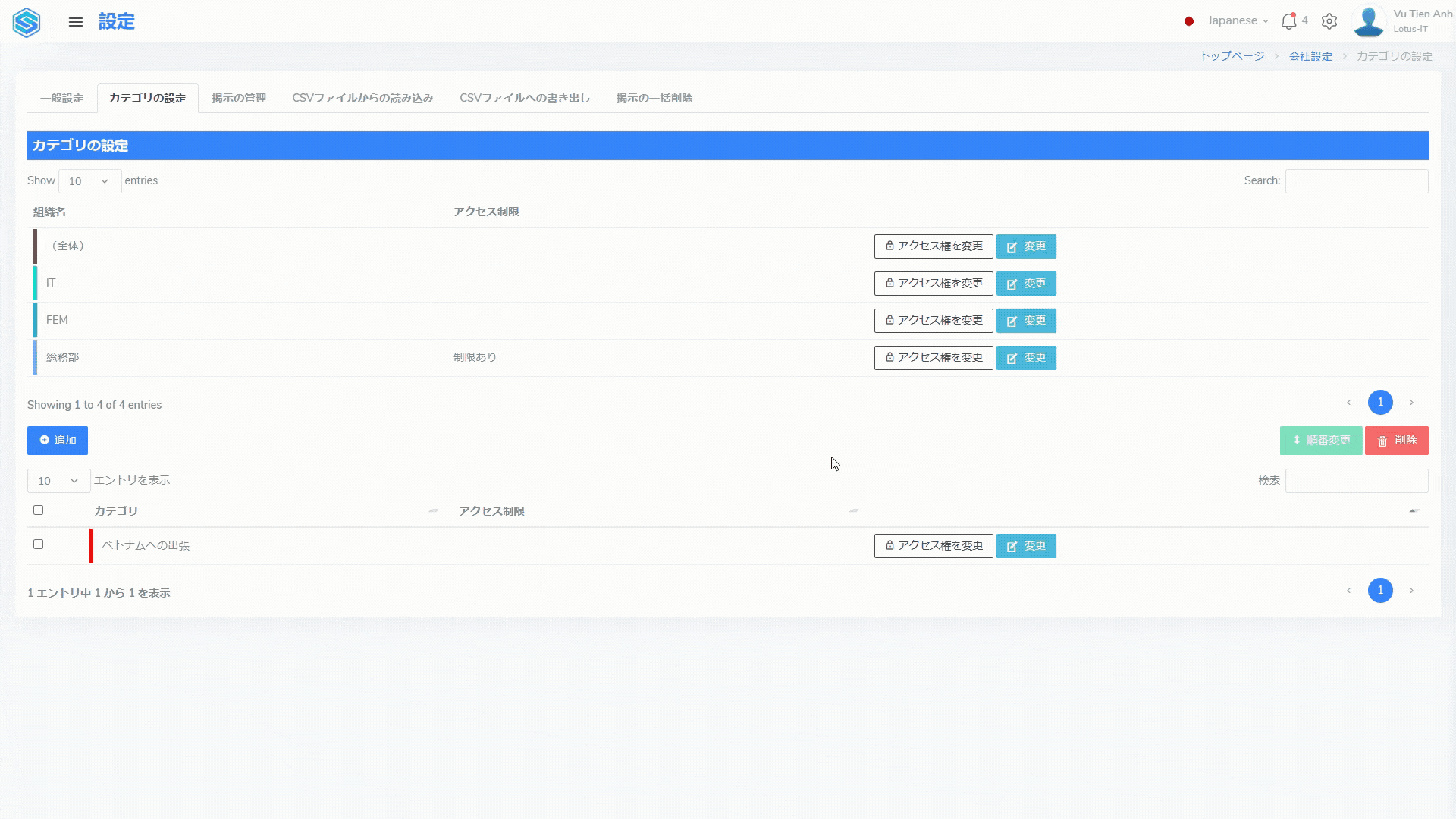Click the Japanese red flag icon

(x=1189, y=21)
